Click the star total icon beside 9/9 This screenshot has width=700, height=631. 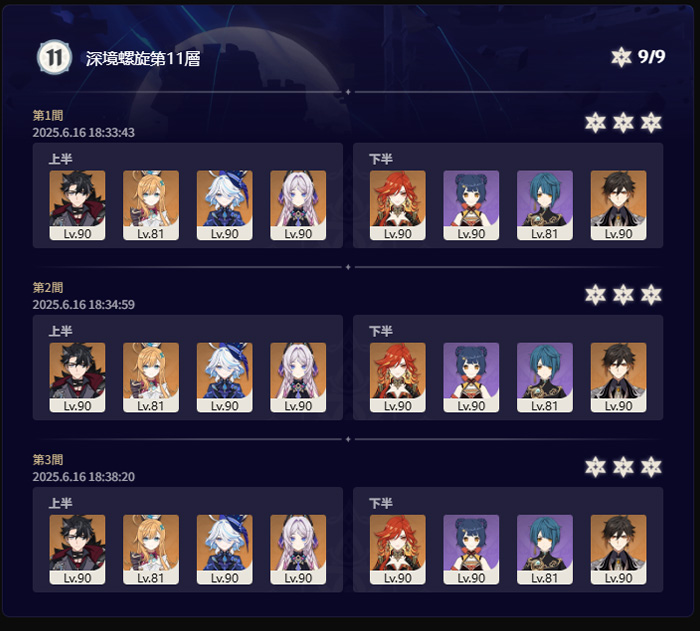(x=621, y=57)
